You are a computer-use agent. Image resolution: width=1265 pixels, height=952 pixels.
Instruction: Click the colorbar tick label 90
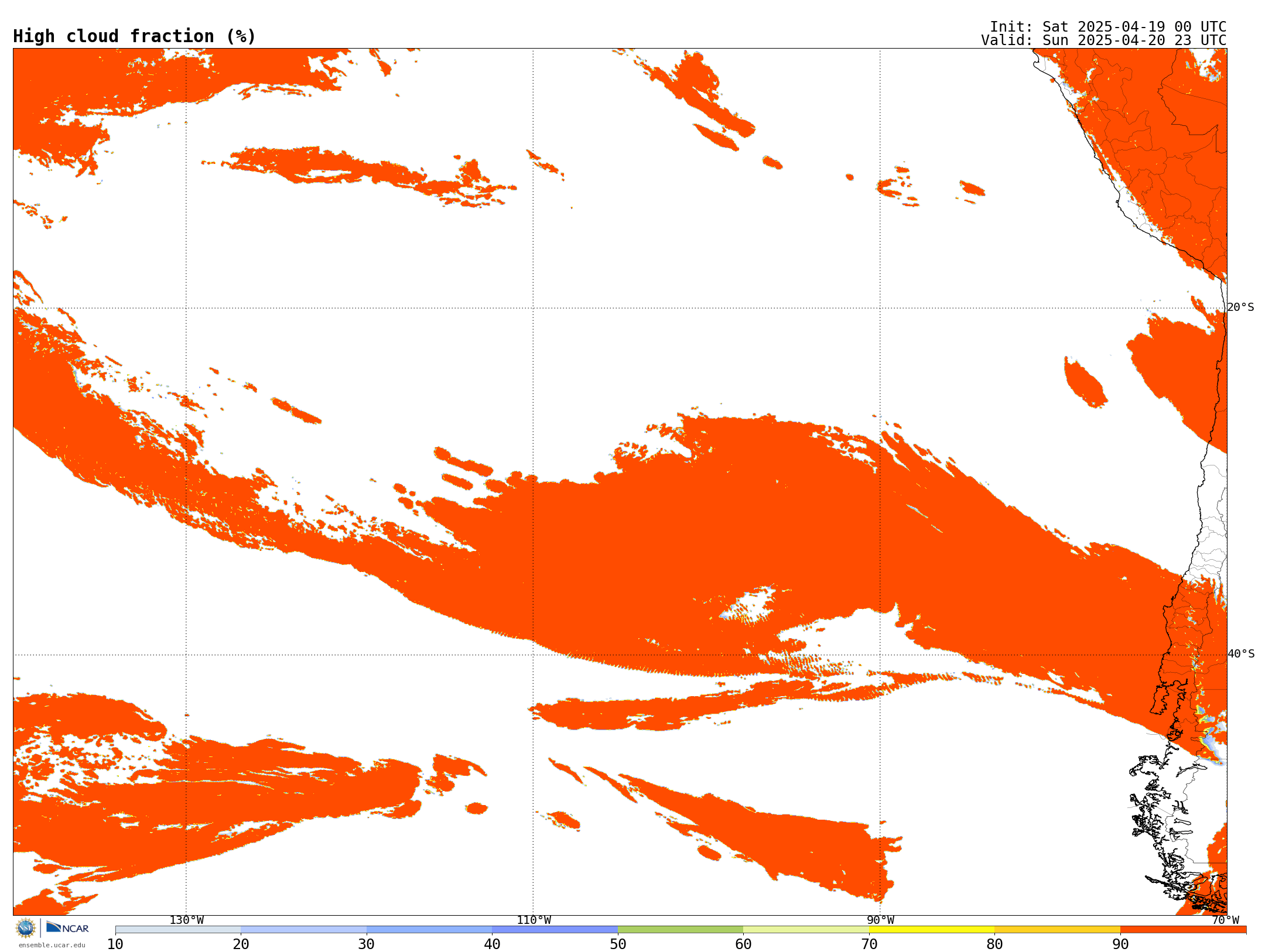pos(1120,944)
